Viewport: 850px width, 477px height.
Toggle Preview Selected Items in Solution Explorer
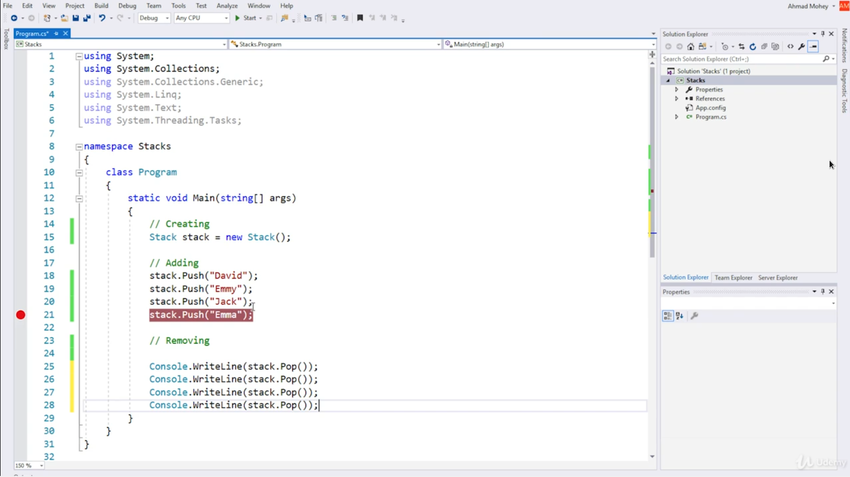pyautogui.click(x=813, y=47)
